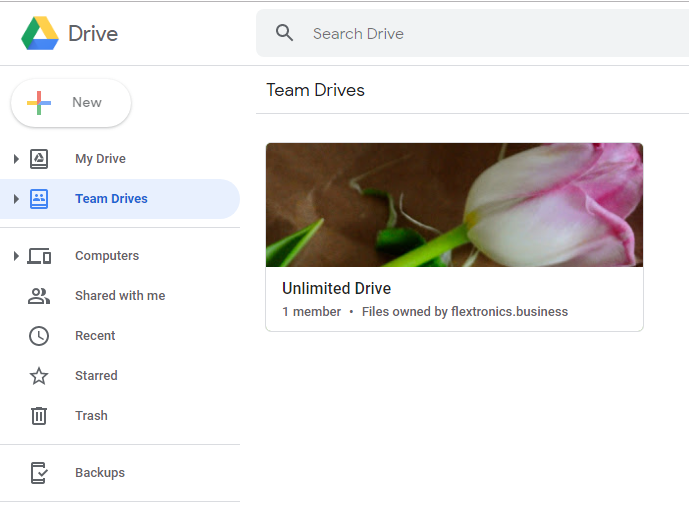
Task: Click the Team Drives sidebar icon
Action: point(39,199)
